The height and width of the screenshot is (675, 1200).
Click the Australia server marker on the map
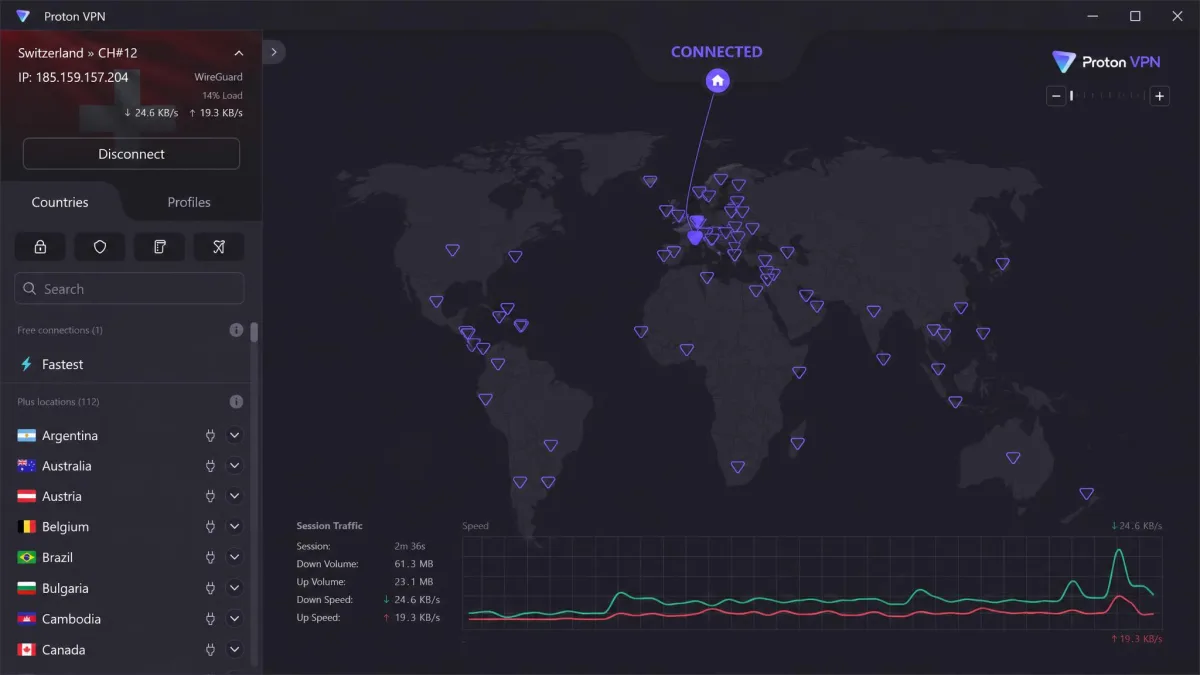[x=1013, y=458]
